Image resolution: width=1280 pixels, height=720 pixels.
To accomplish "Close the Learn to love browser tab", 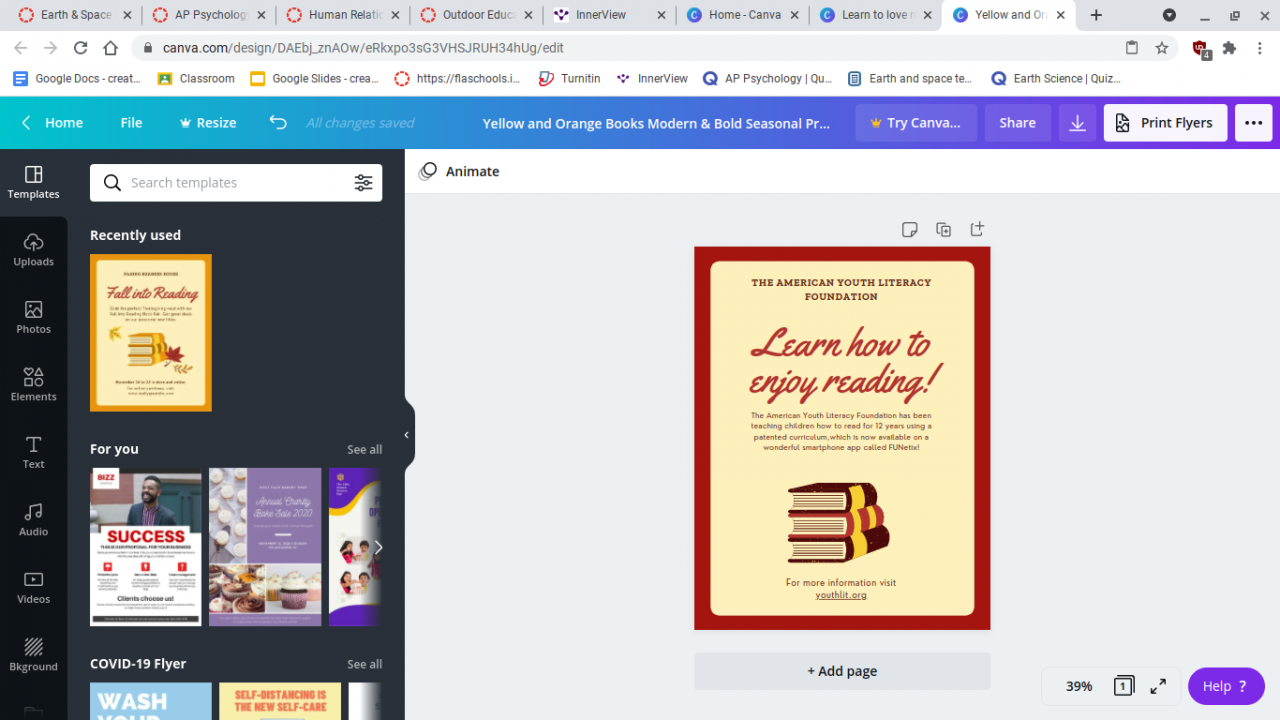I will point(927,15).
